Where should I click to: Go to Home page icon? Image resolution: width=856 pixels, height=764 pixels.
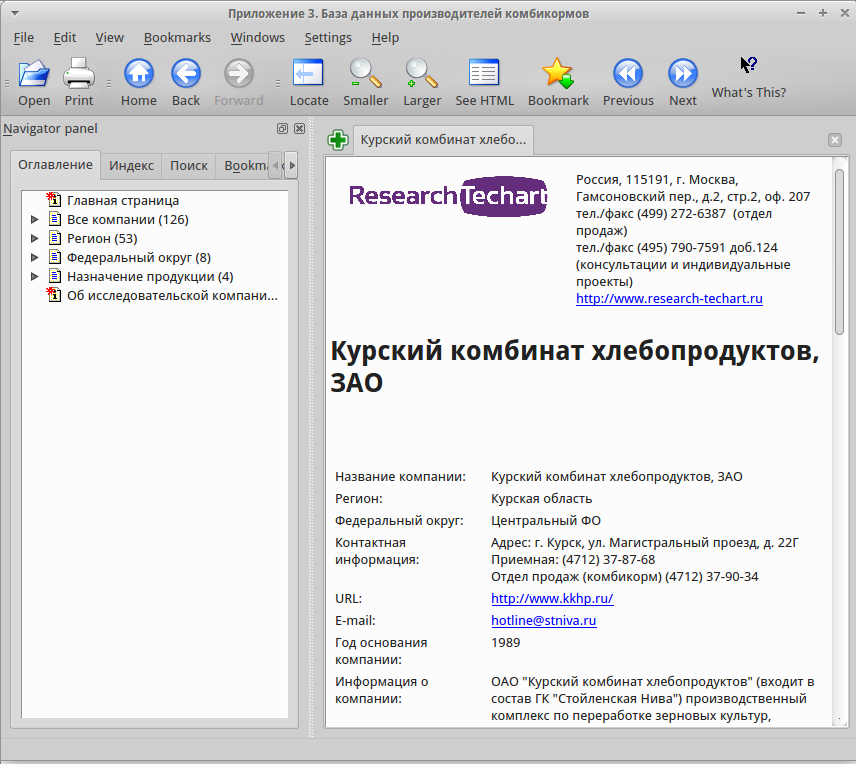[x=139, y=74]
